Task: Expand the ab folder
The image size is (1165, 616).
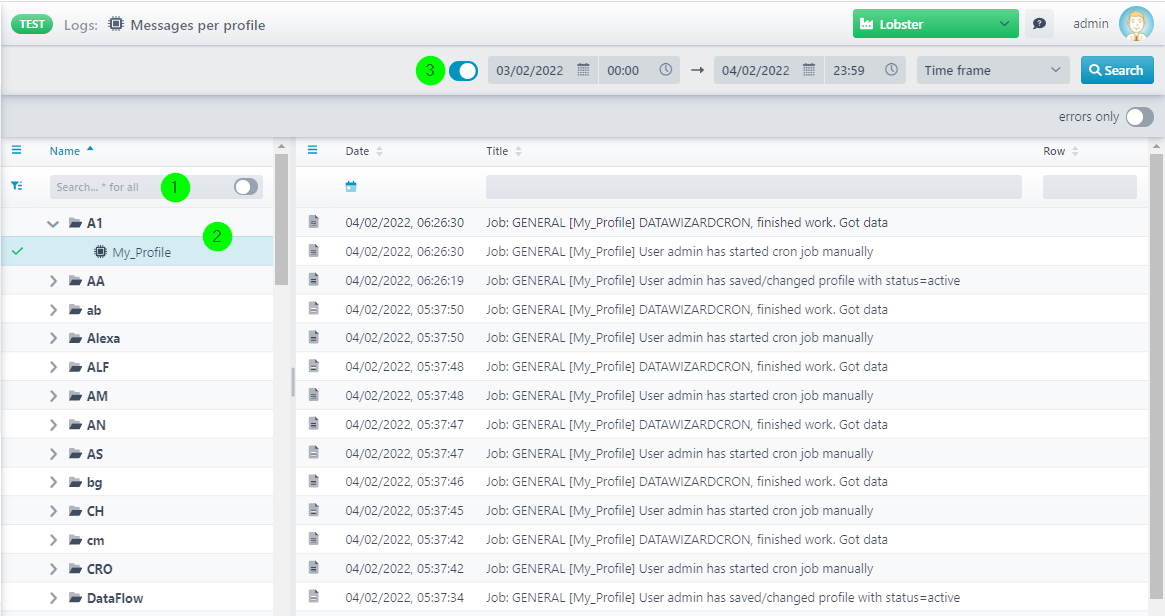Action: coord(53,310)
